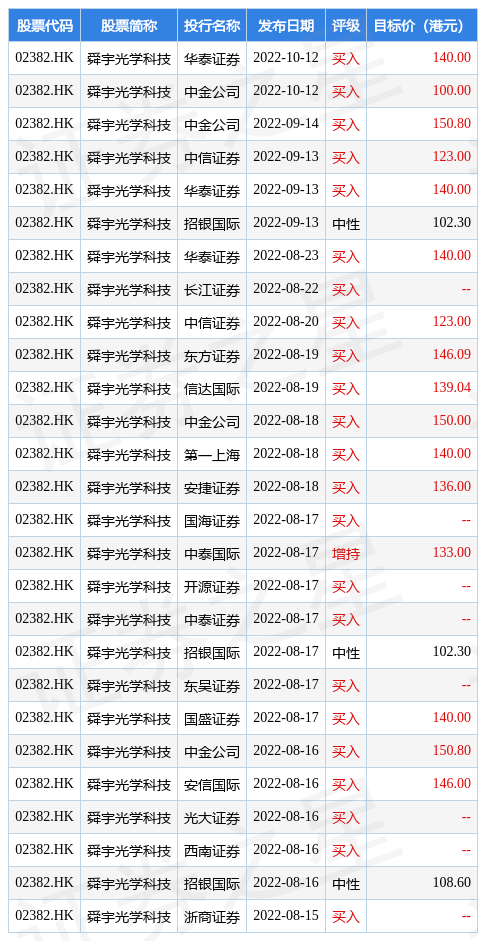Click 长江证券 in the bank column
Screen dimensions: 478x941
212,289
